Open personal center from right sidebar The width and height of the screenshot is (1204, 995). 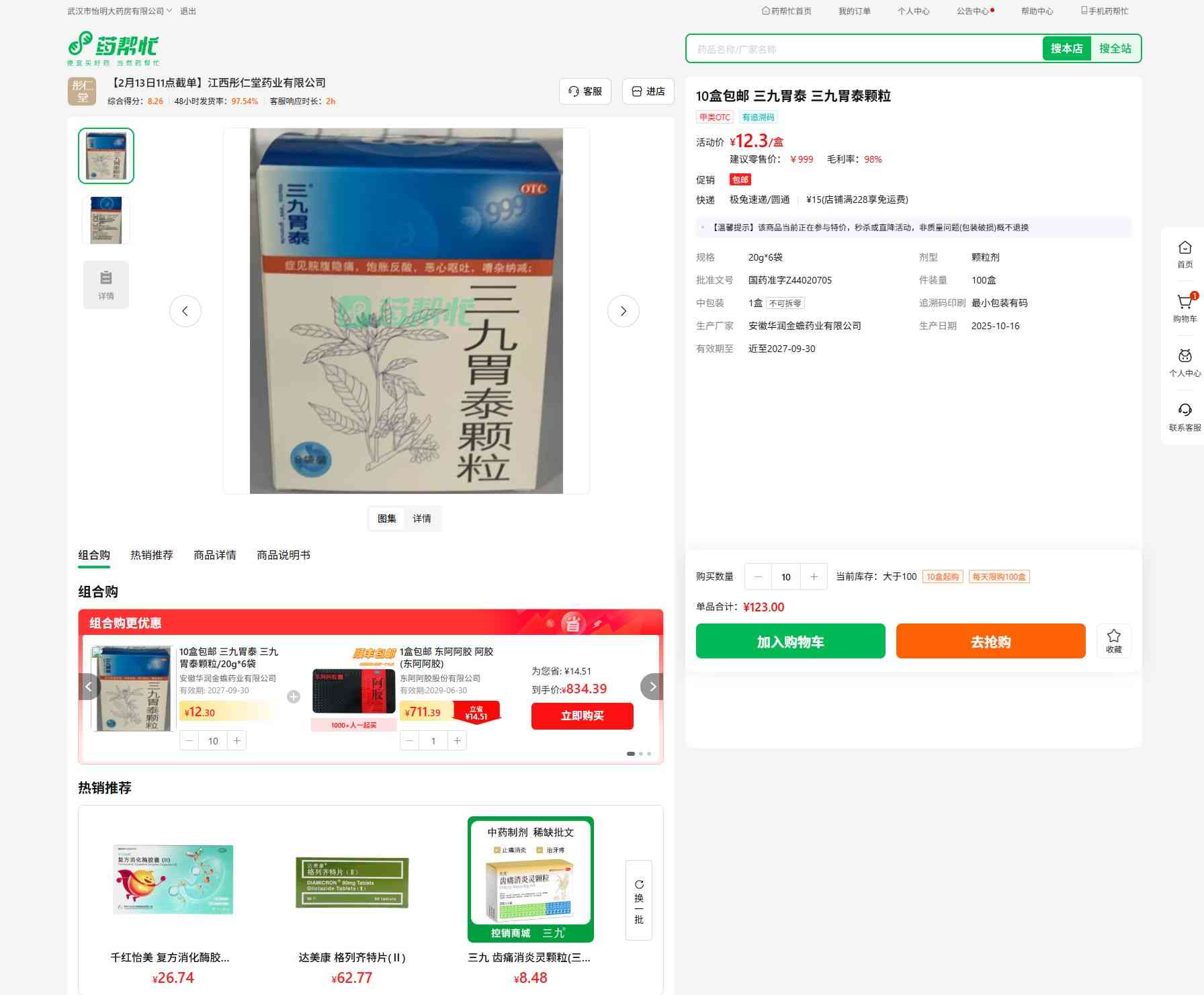point(1185,363)
